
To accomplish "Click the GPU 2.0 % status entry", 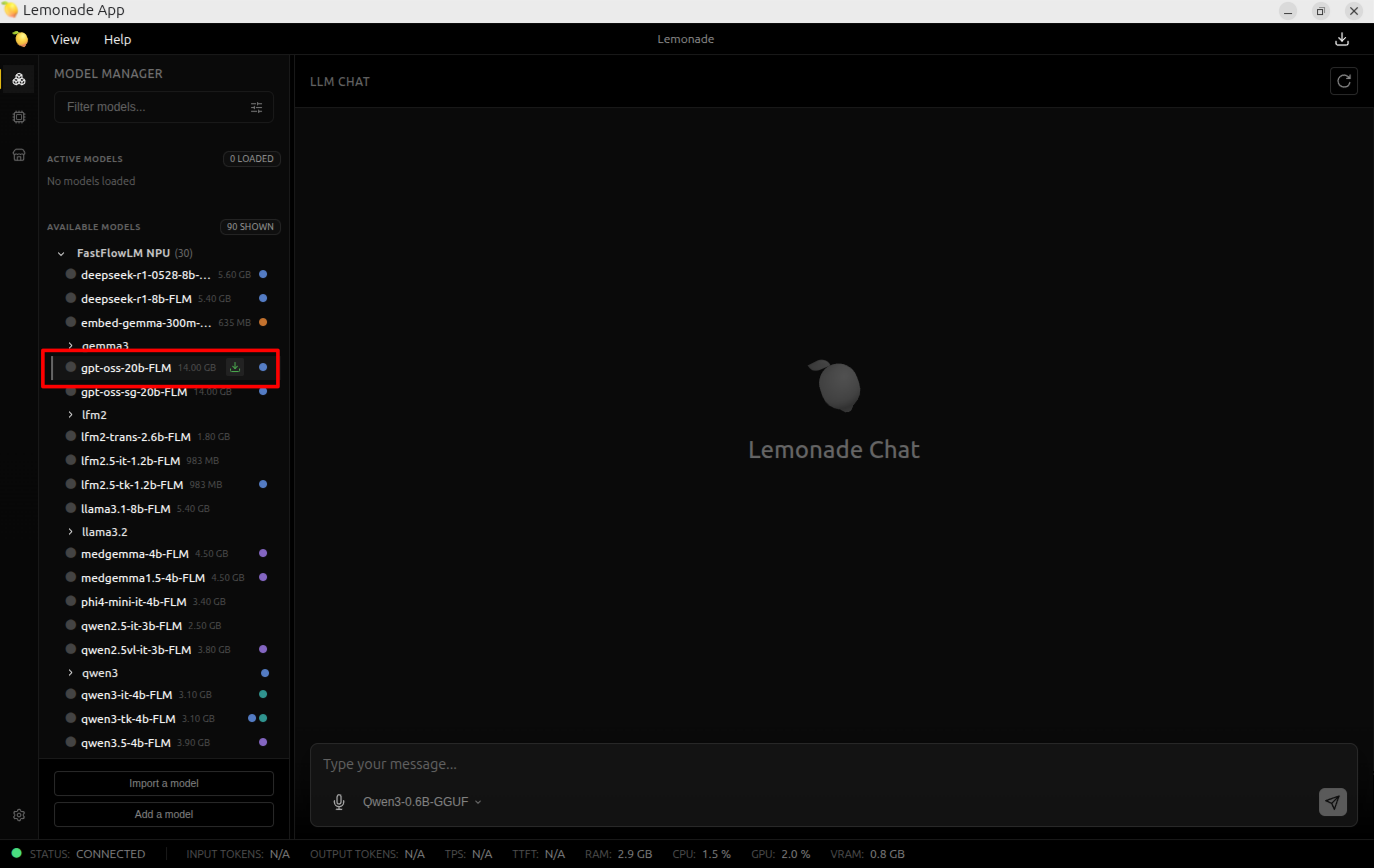I will tap(780, 854).
